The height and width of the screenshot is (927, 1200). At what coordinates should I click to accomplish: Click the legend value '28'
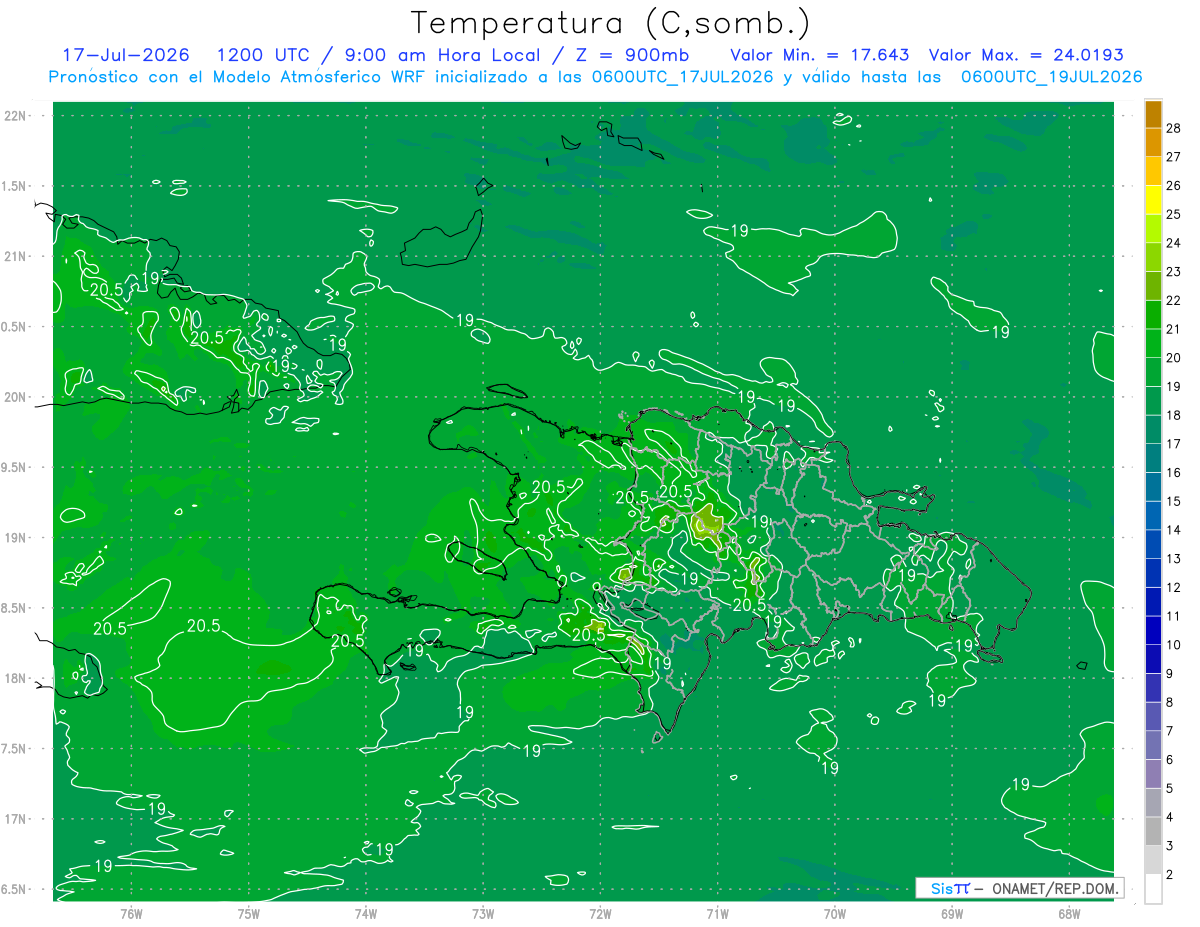(x=1174, y=128)
